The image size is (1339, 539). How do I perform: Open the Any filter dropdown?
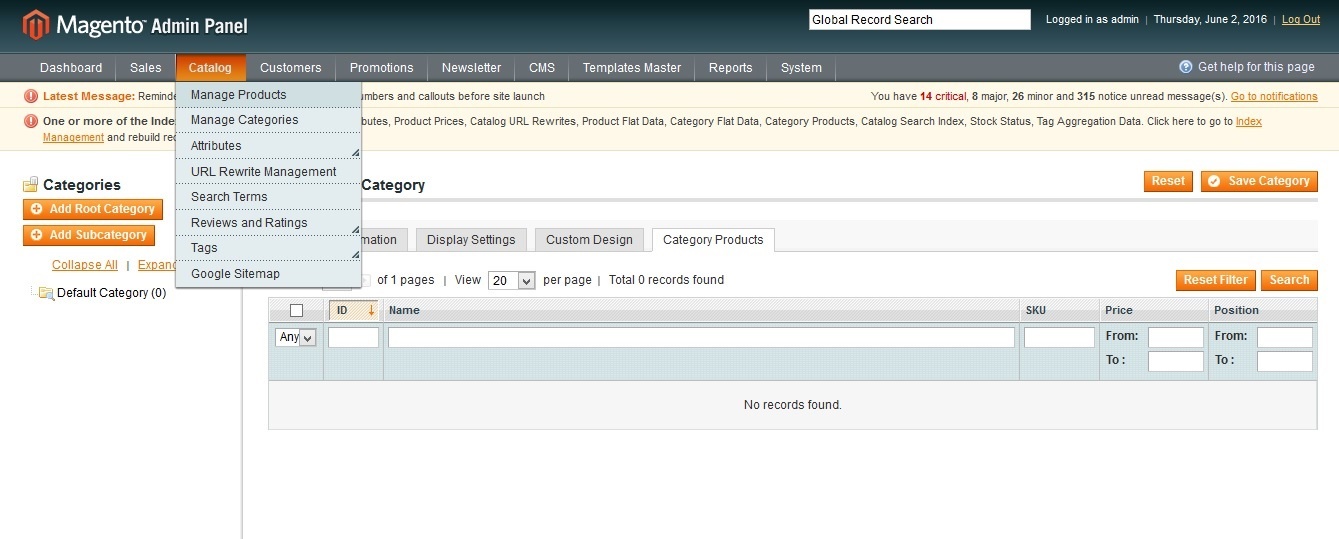(296, 338)
